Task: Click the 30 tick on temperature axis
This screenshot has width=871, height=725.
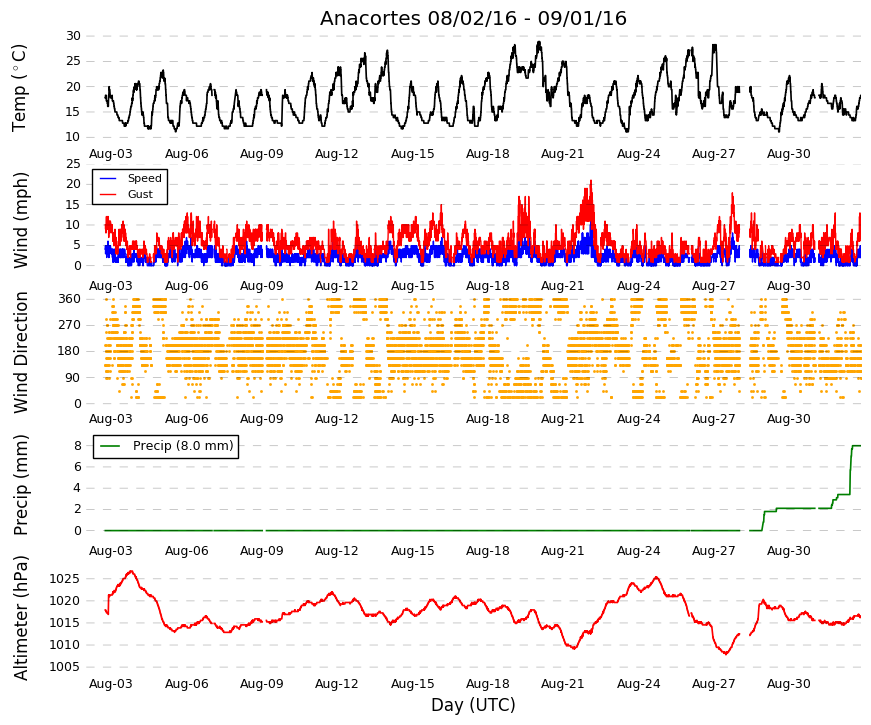Action: pos(73,36)
